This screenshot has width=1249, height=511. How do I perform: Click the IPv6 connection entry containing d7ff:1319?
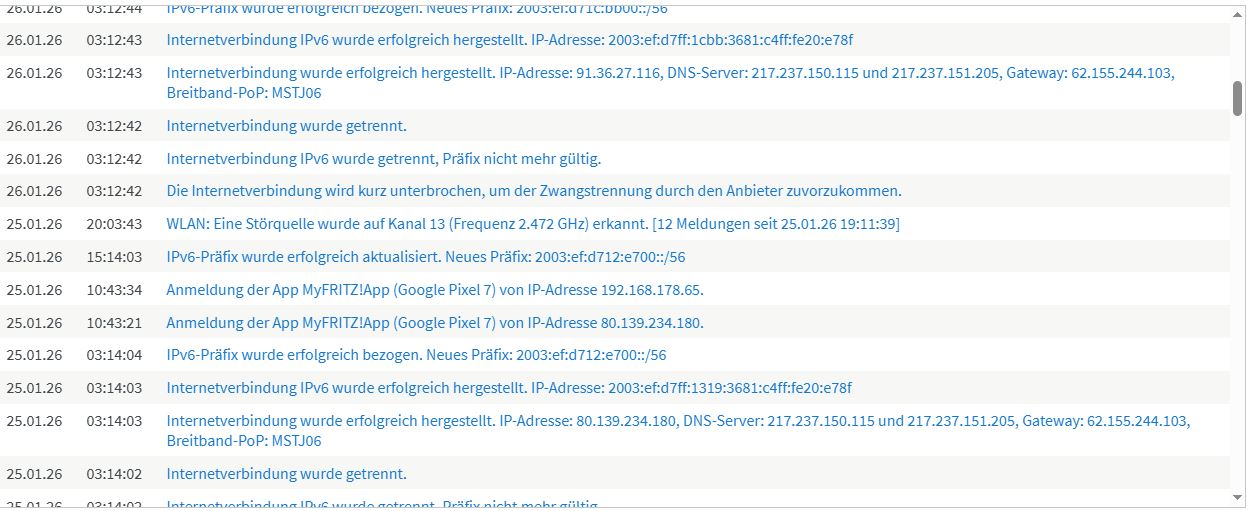508,388
